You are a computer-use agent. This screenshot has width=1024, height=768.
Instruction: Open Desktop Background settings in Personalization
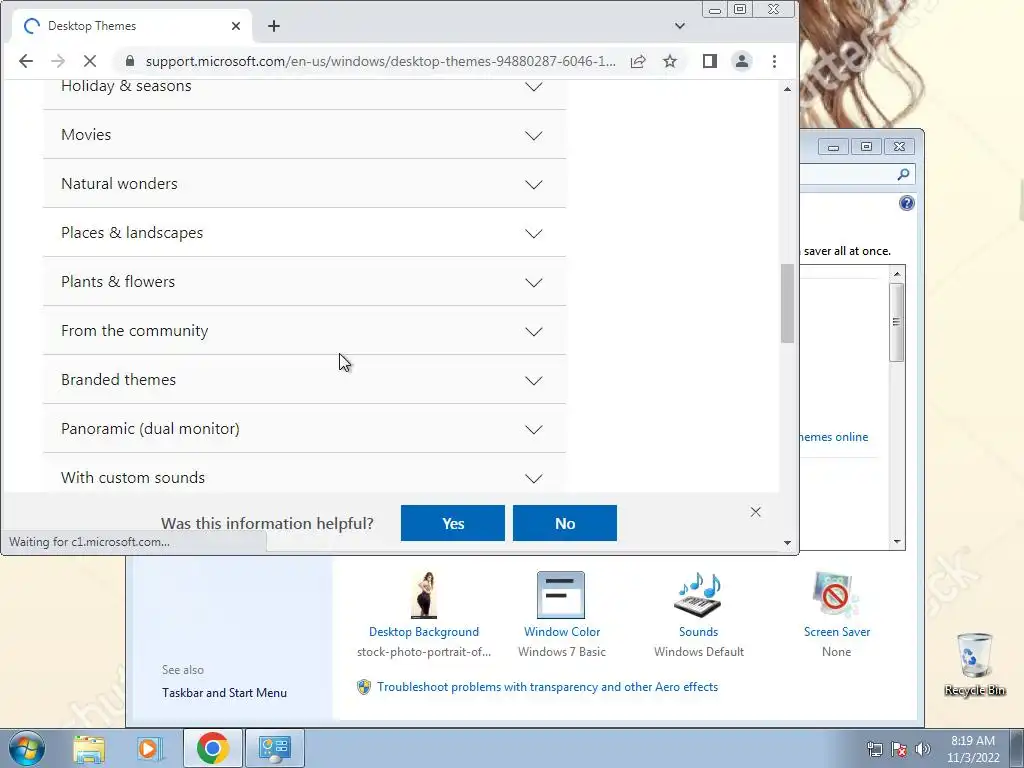[x=424, y=632]
